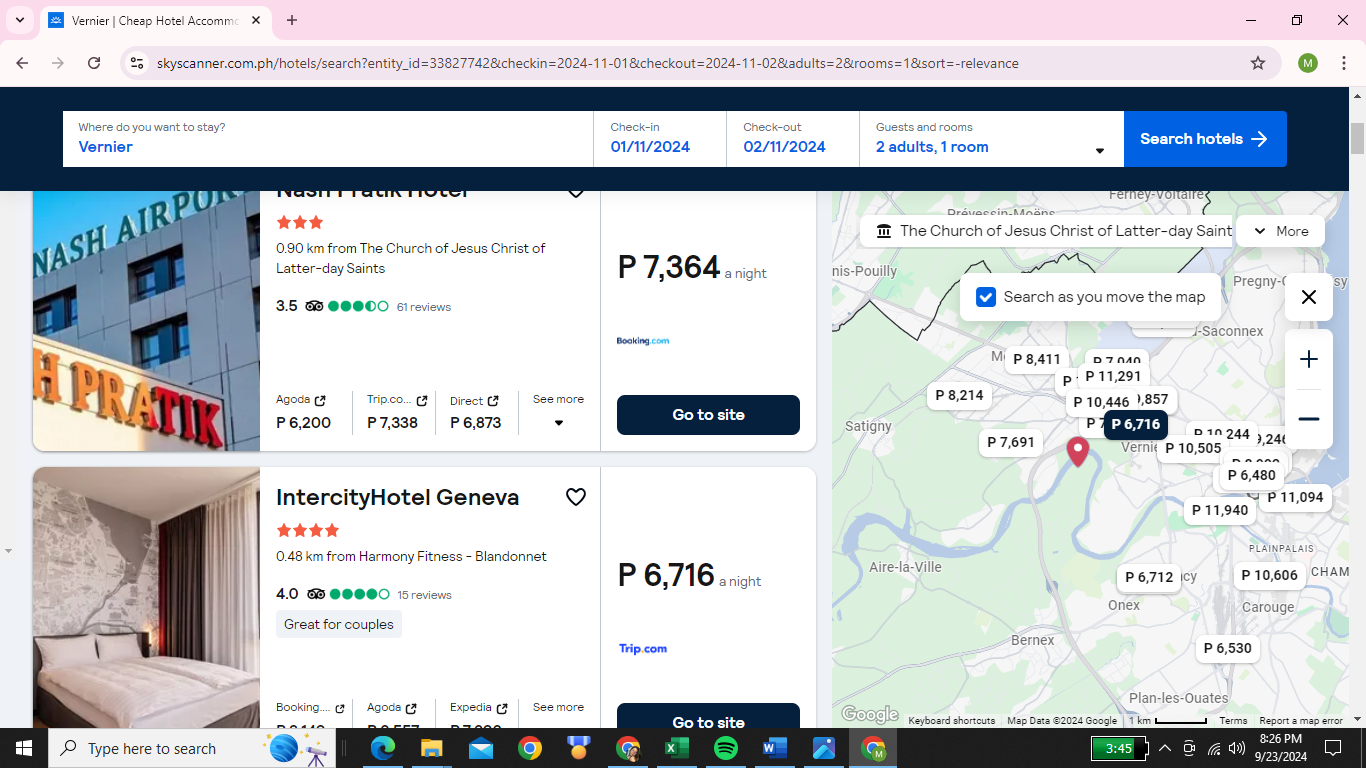1366x768 pixels.
Task: Click the destination field showing Vernier
Action: 328,139
